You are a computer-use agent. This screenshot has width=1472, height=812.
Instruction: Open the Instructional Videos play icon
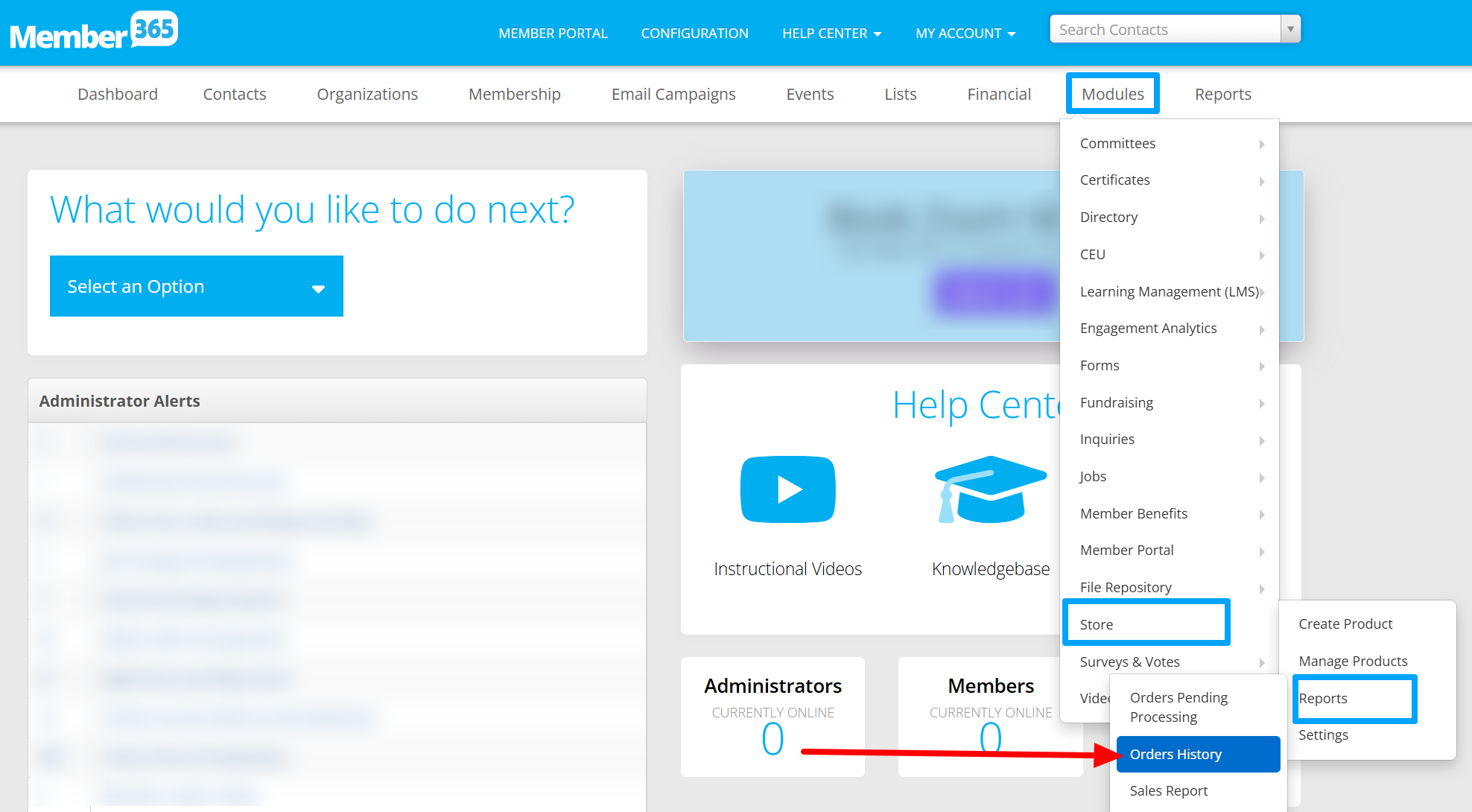click(787, 489)
